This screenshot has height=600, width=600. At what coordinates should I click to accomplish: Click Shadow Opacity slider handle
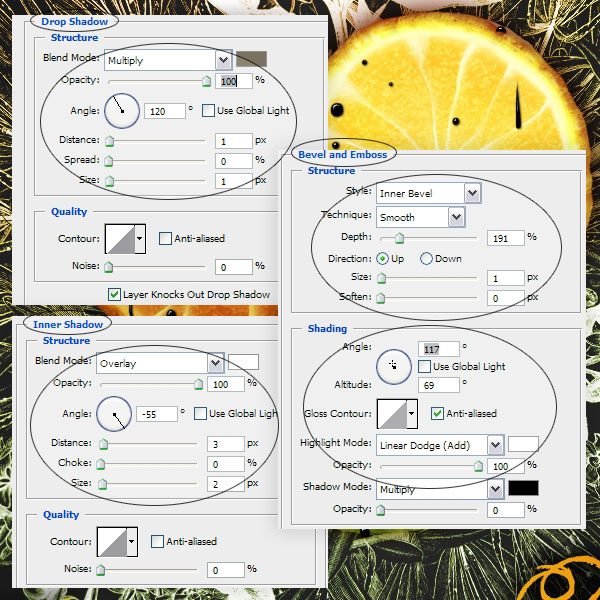coord(380,510)
